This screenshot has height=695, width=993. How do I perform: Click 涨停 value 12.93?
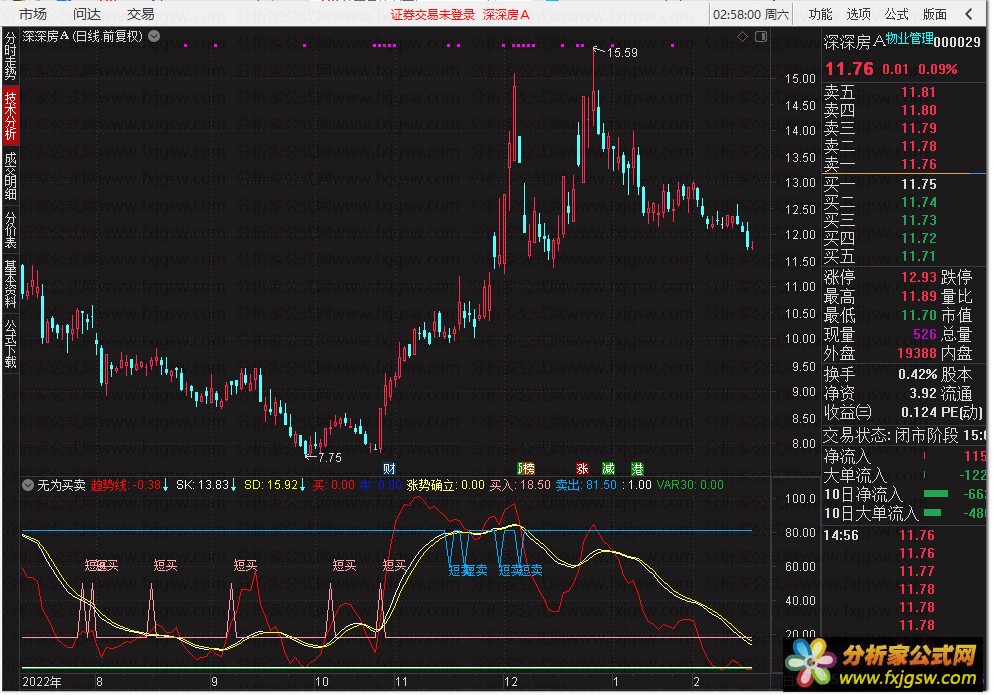(918, 277)
